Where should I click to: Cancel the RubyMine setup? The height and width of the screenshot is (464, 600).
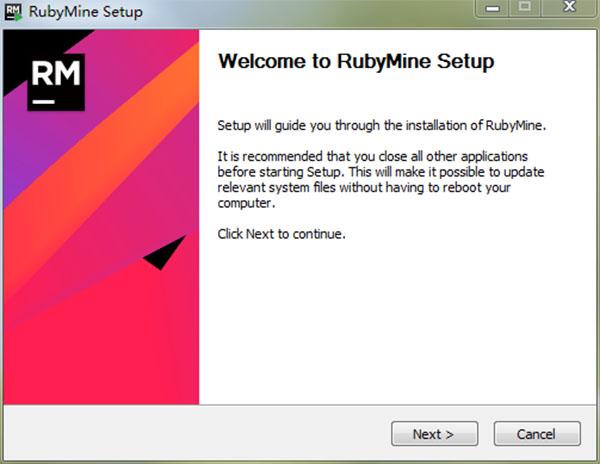(x=537, y=434)
